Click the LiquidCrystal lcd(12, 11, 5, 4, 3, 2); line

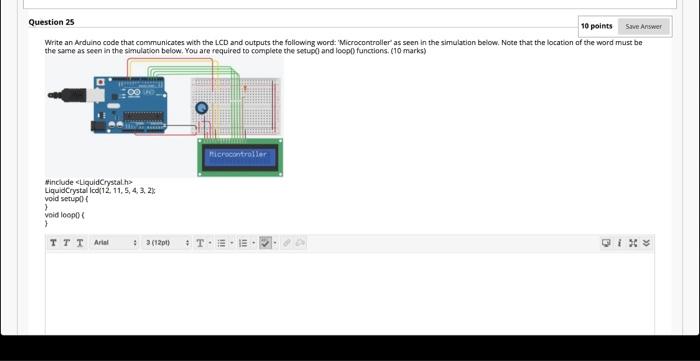[x=100, y=190]
